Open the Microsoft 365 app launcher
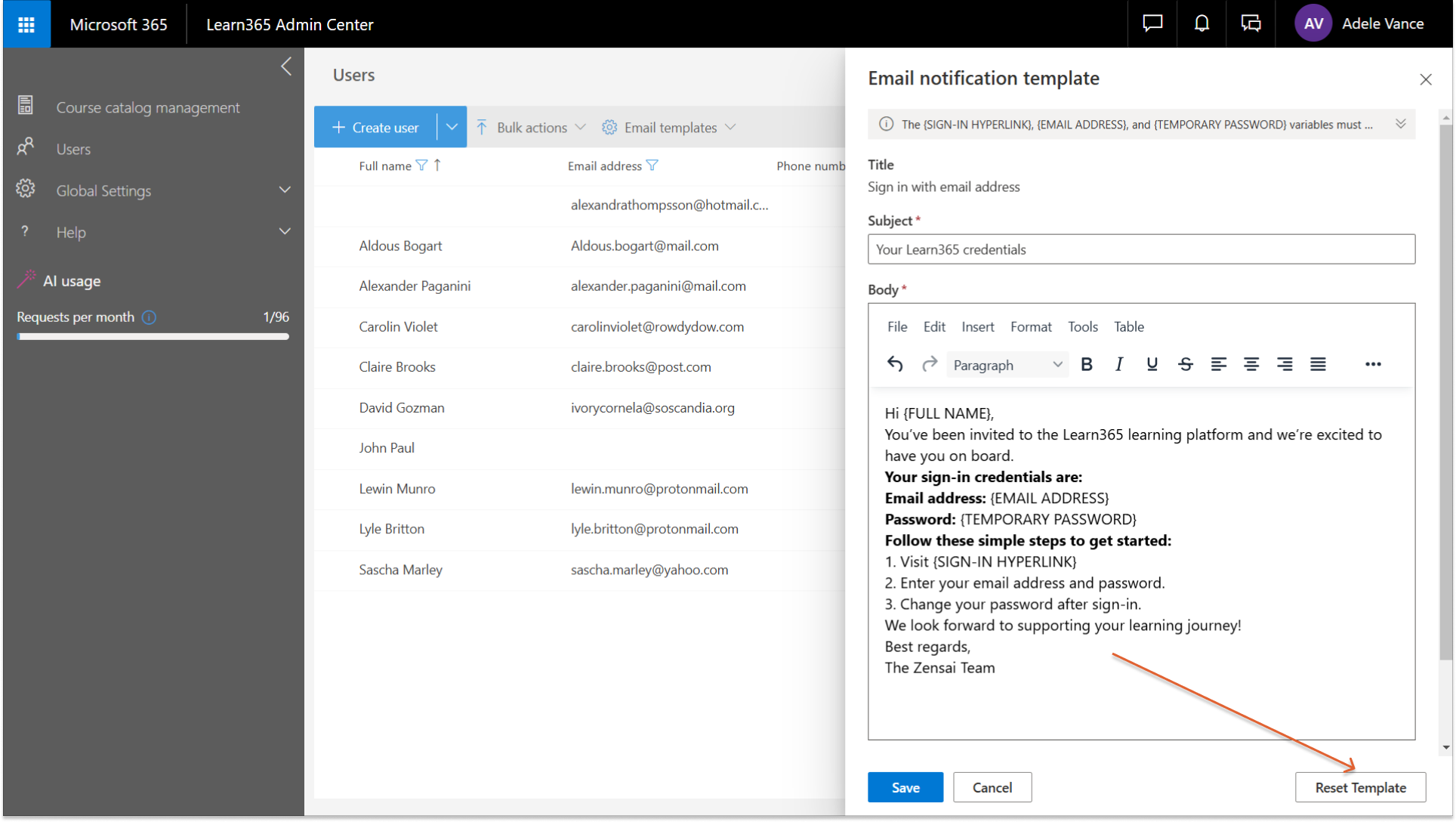The width and height of the screenshot is (1456, 822). (x=26, y=24)
